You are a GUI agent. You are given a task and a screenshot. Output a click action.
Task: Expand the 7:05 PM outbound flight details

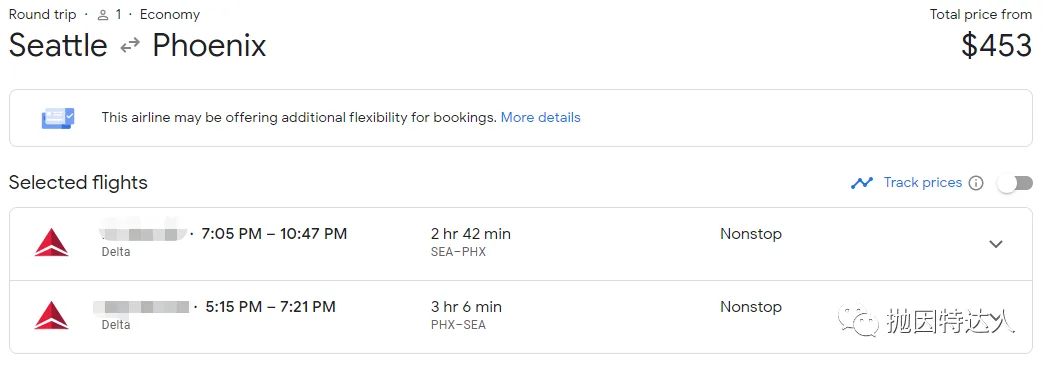click(996, 244)
